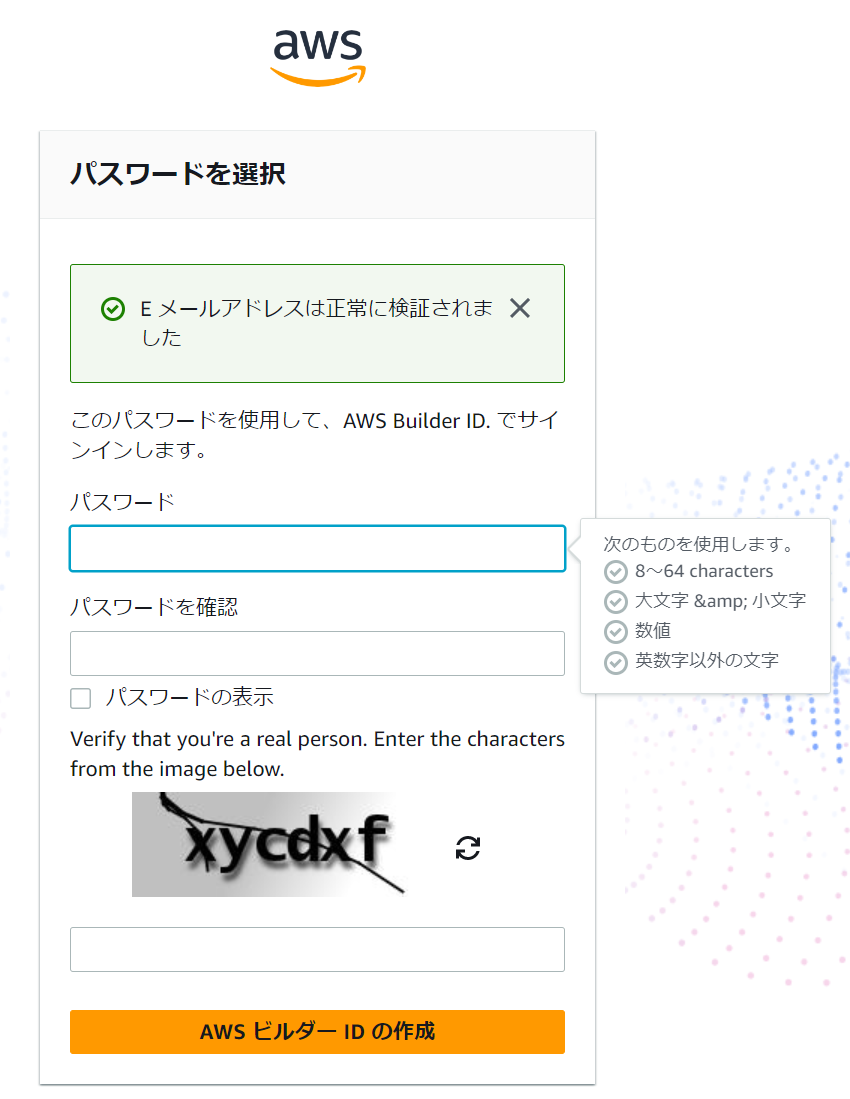Click the パスワードを選択 heading text
Viewport: 850px width, 1099px height.
[178, 174]
